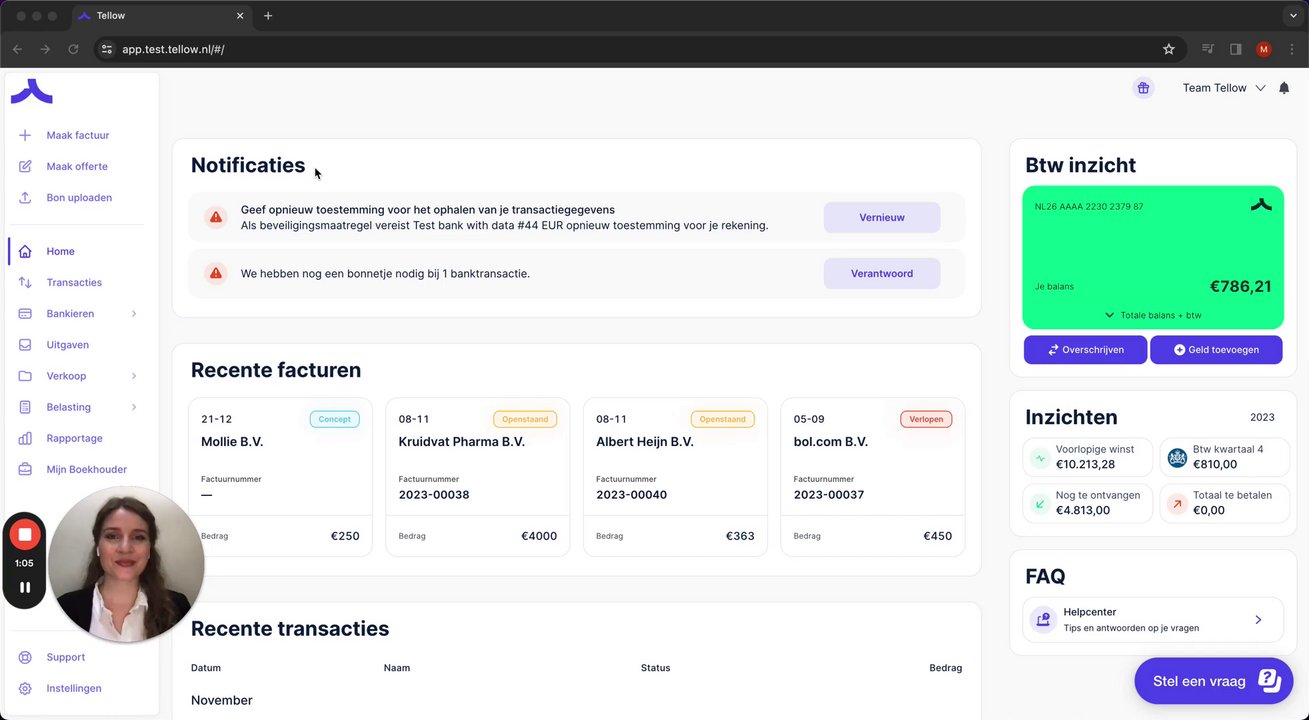Expand the Verkoop submenu chevron

tap(134, 376)
